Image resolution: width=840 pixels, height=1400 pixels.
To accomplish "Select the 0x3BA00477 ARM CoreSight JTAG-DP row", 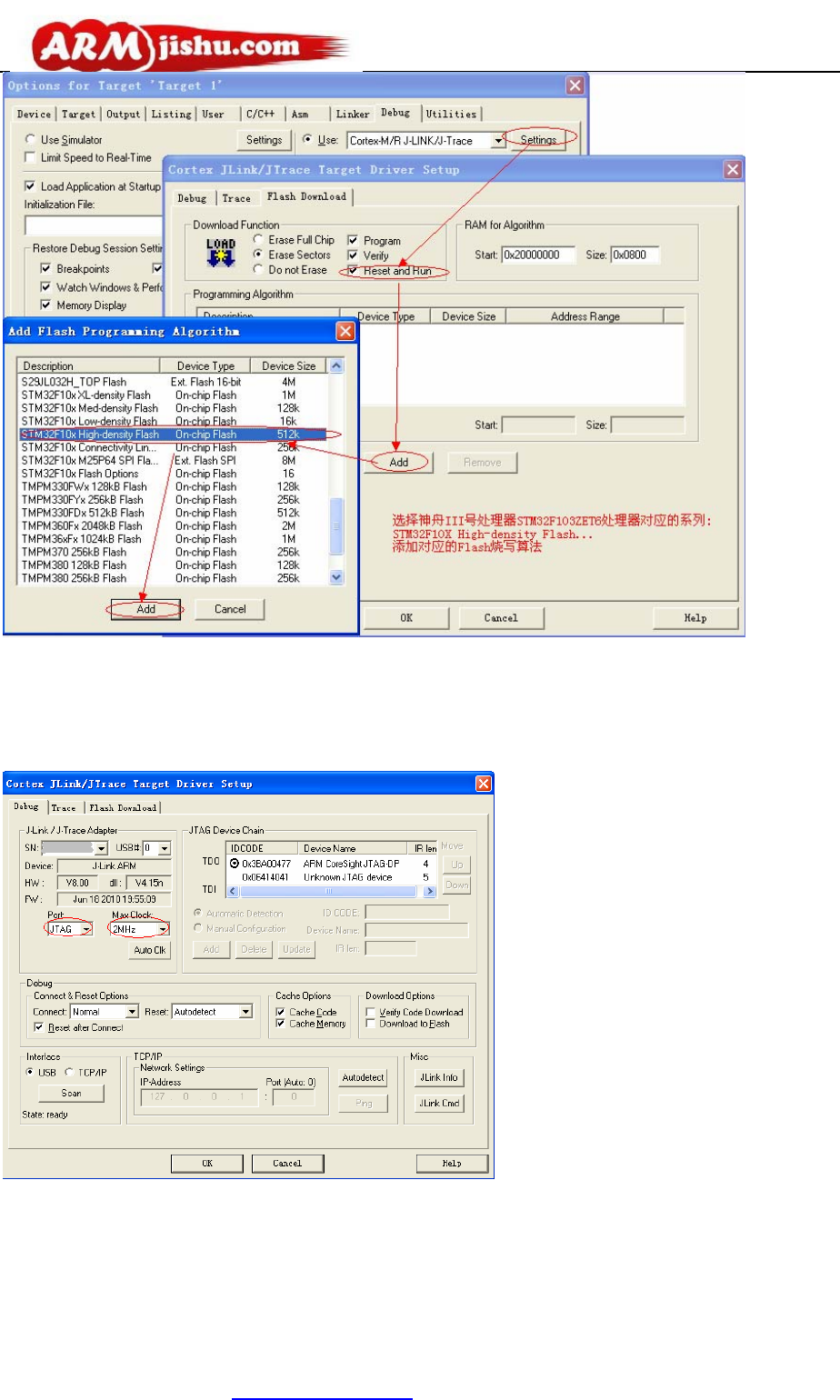I will [x=331, y=864].
